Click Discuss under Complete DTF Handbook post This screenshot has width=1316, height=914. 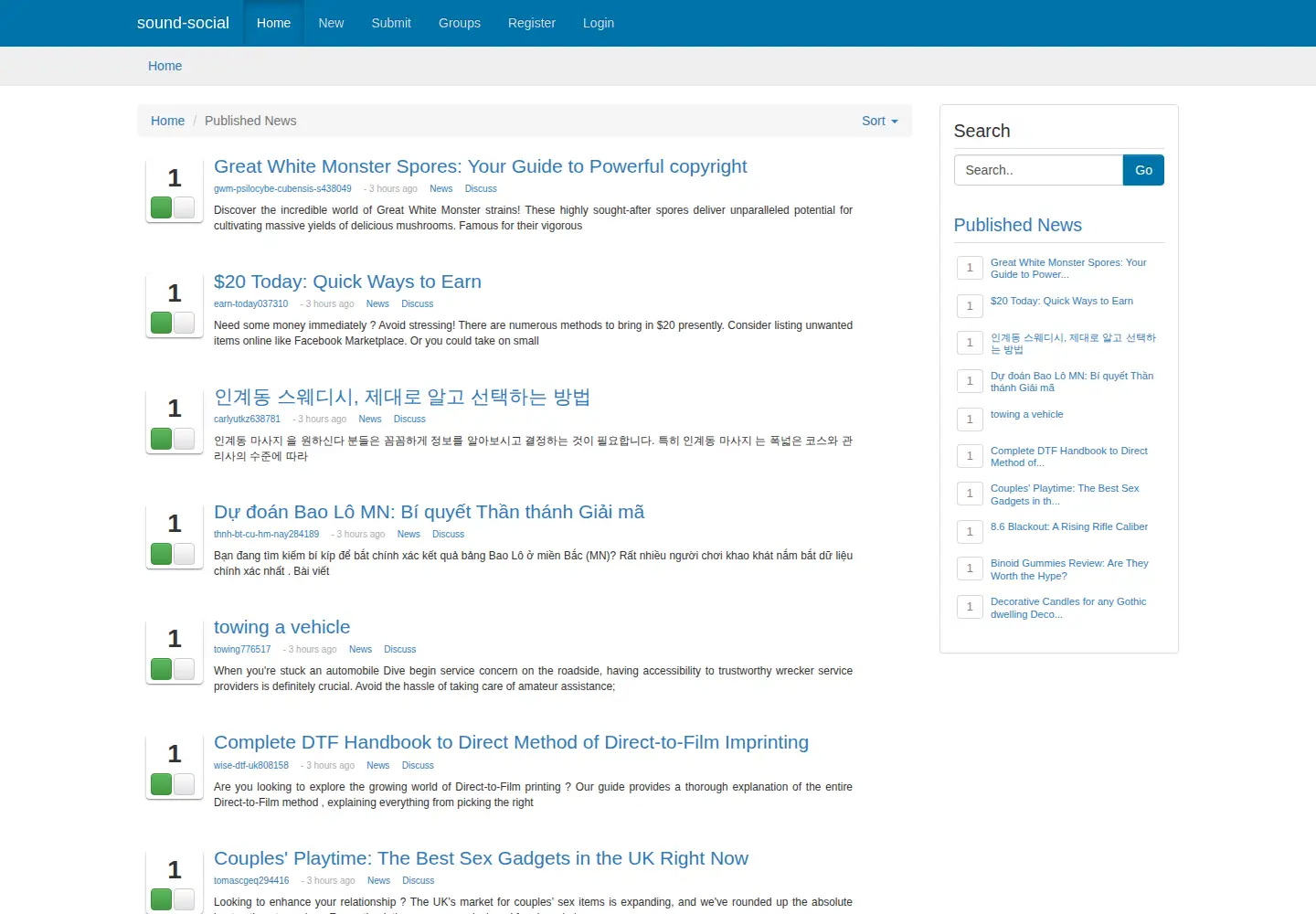[x=418, y=766]
